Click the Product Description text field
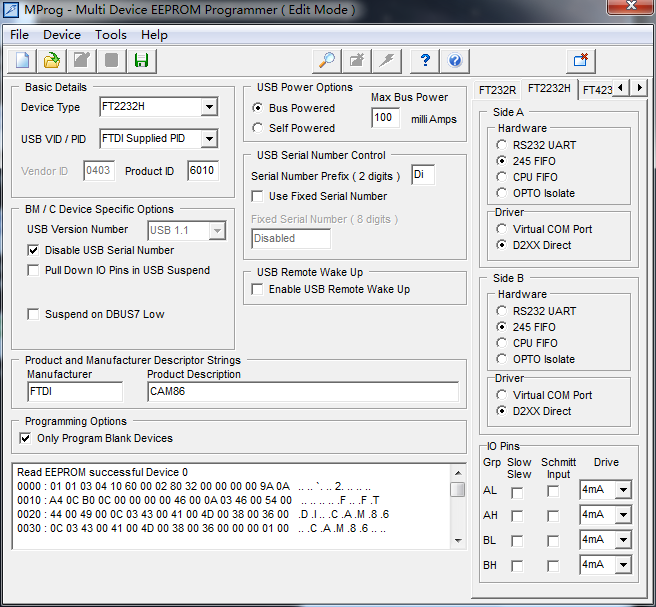The image size is (656, 607). coord(302,392)
